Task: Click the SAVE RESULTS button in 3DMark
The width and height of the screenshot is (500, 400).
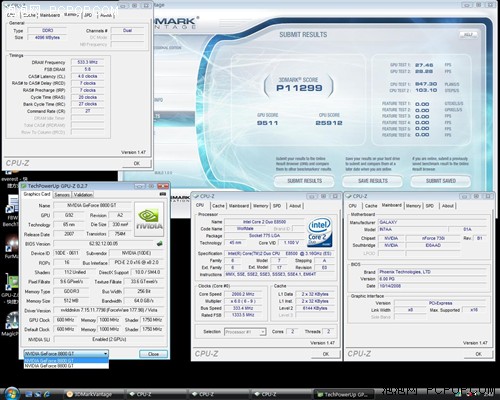Action: [x=373, y=181]
